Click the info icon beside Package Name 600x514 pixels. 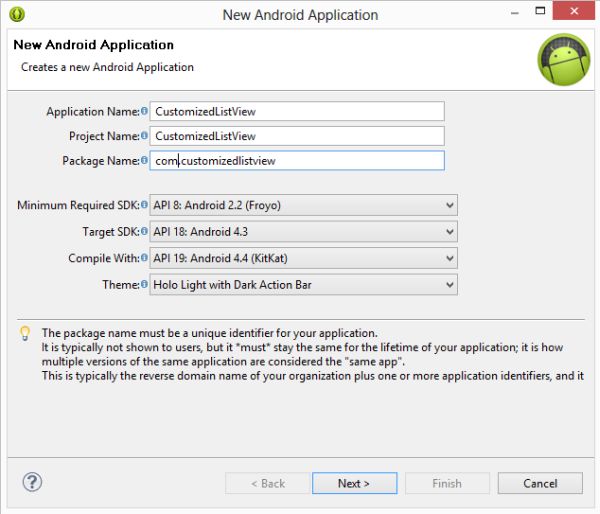[x=144, y=160]
